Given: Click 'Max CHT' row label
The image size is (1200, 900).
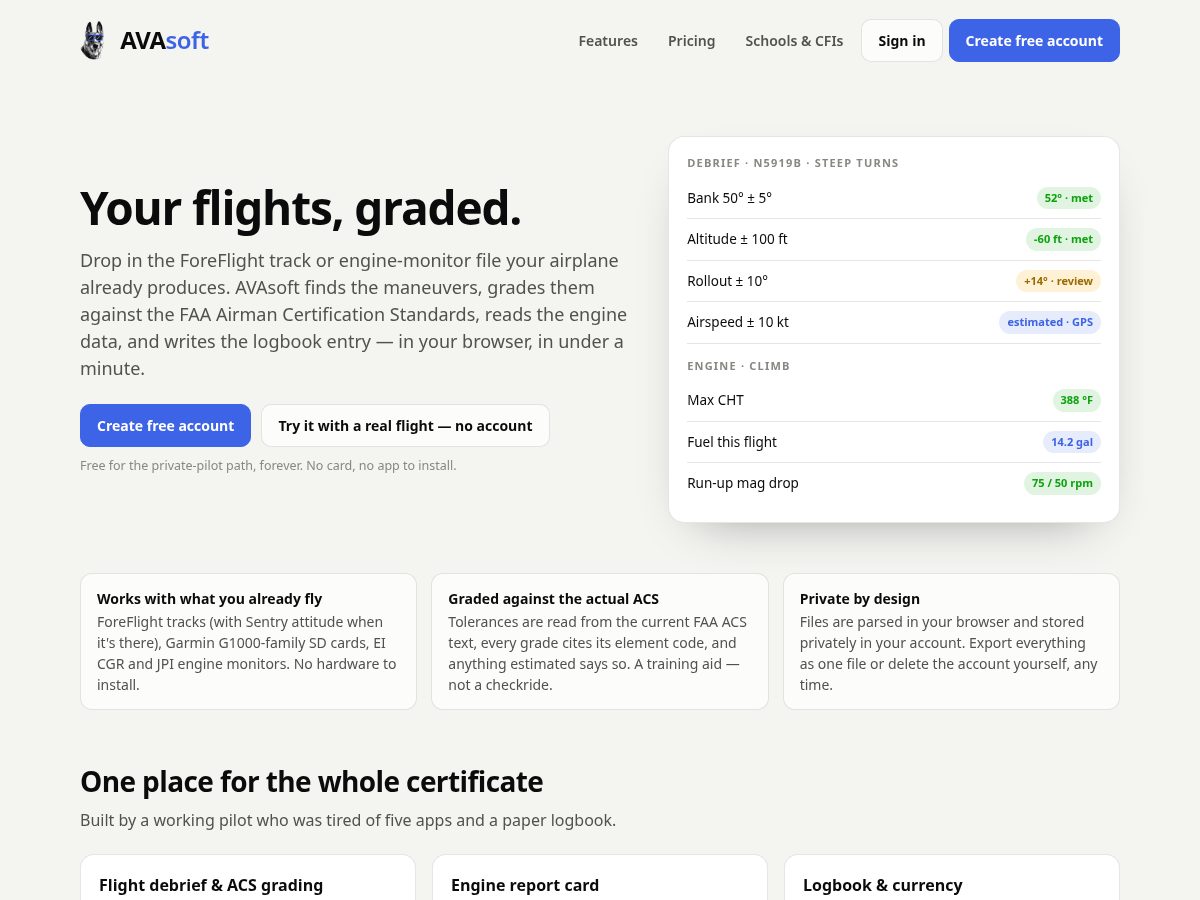Looking at the screenshot, I should click(715, 400).
